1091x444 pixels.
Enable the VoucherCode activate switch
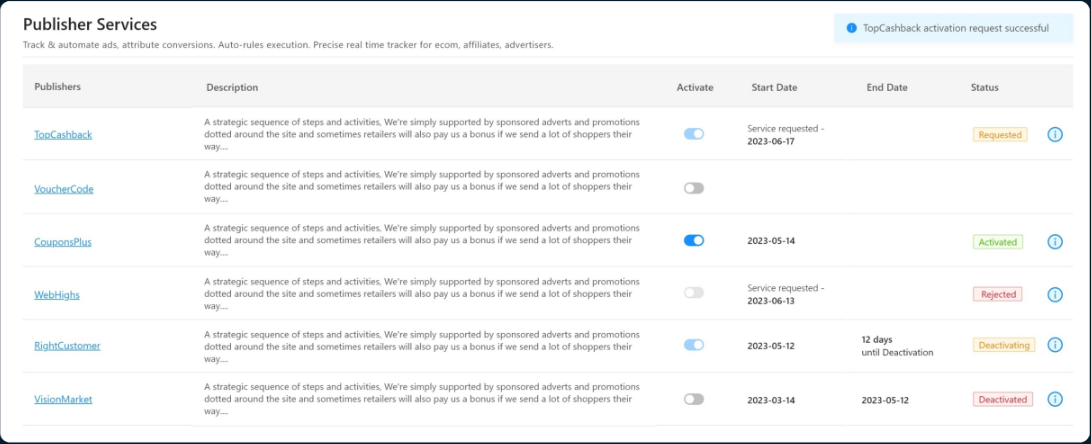tap(694, 188)
